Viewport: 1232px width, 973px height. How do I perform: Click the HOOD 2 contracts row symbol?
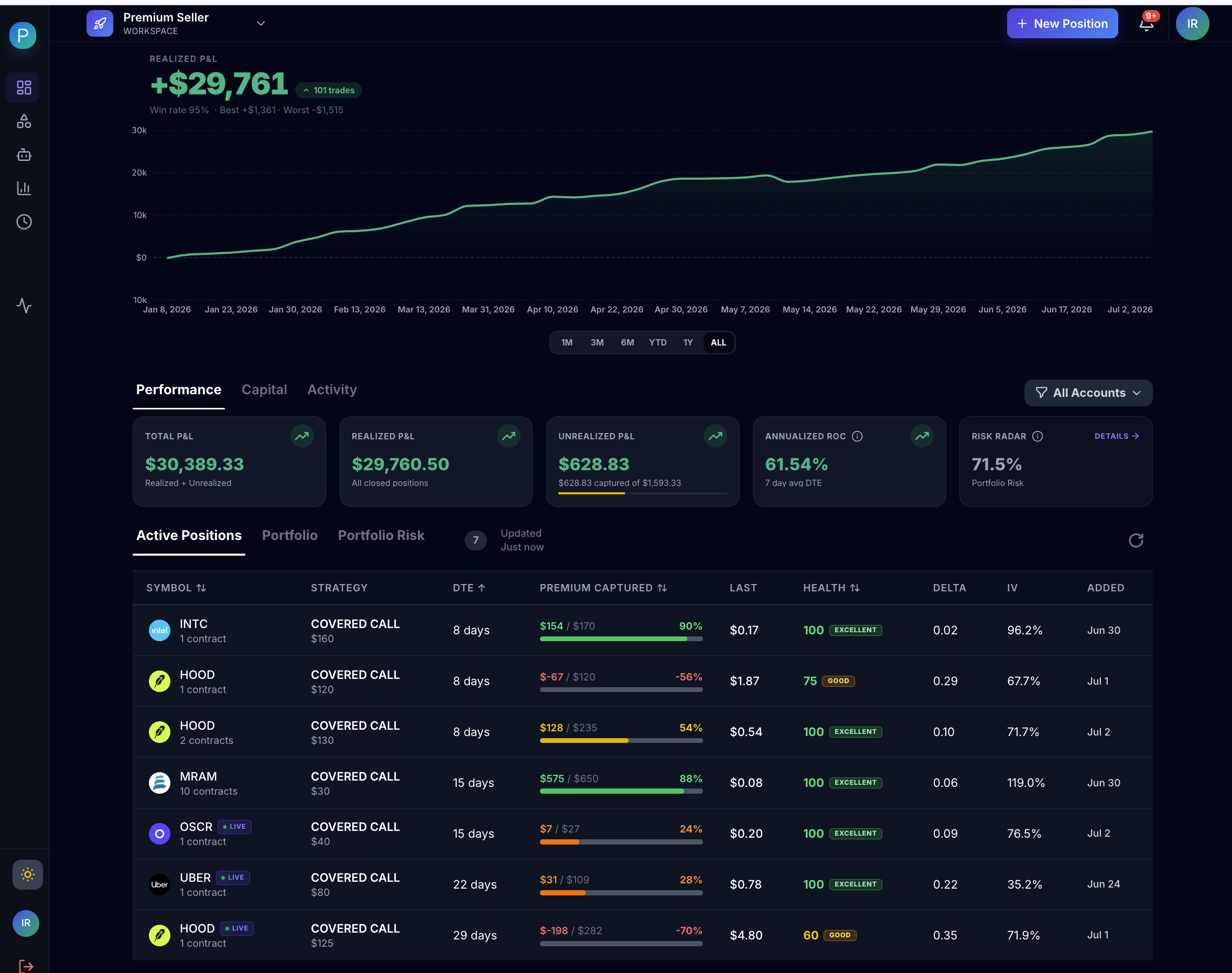pos(197,726)
